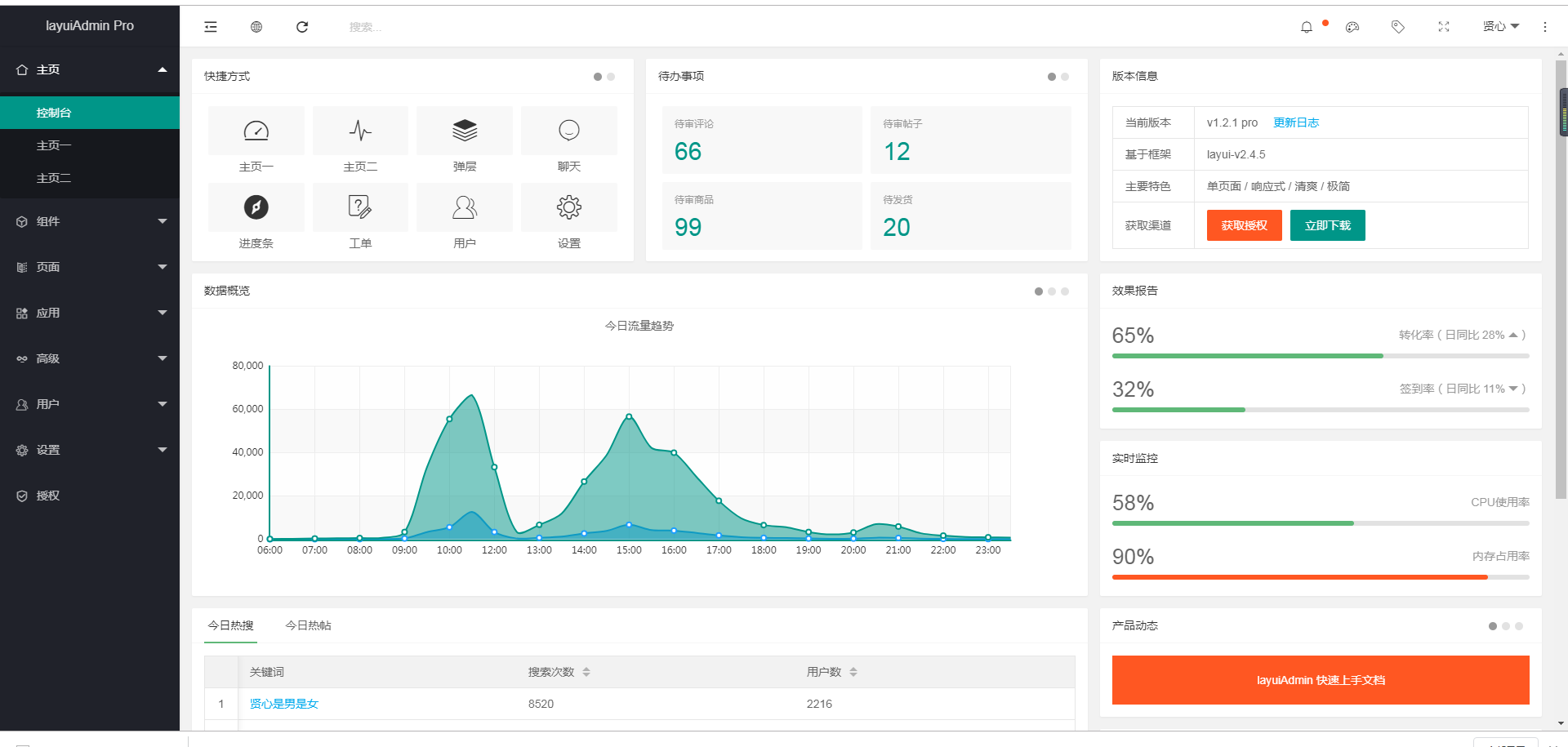This screenshot has height=747, width=1568.
Task: Open 弹层 layers shortcut icon
Action: point(465,131)
